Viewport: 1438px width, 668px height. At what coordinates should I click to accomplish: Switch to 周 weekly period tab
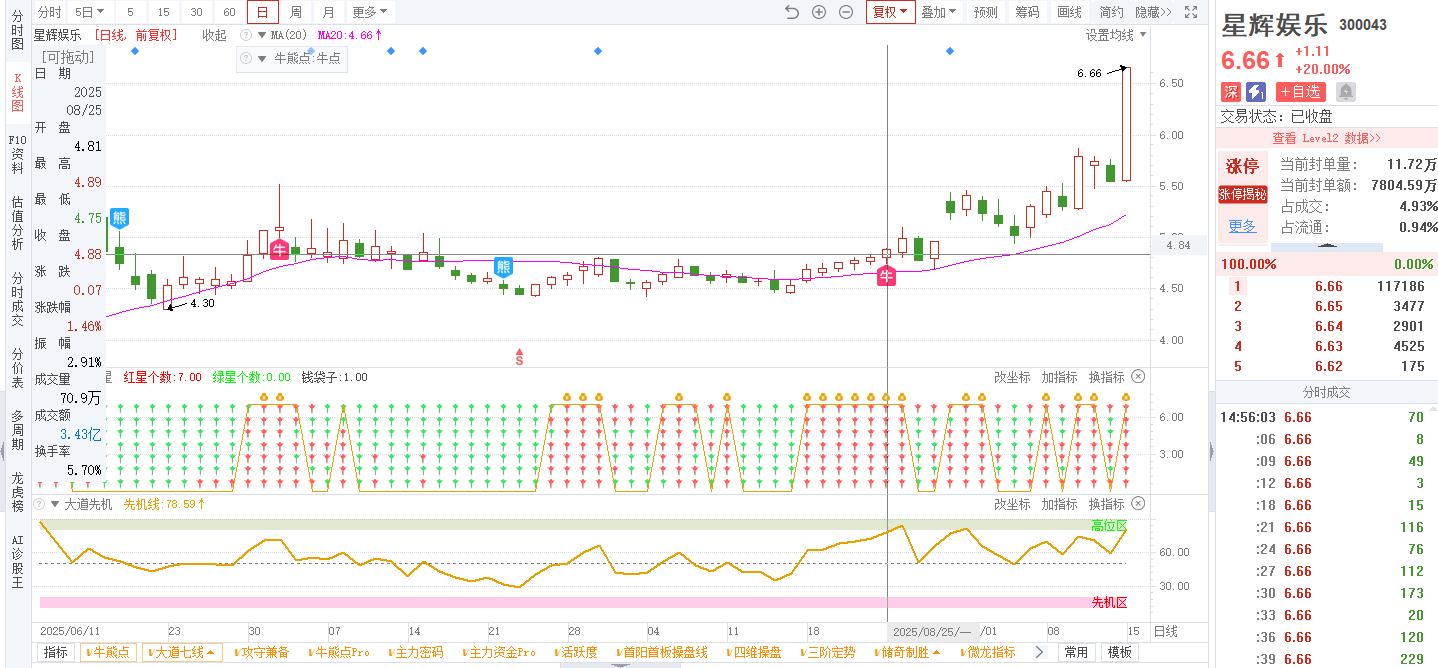[x=296, y=12]
